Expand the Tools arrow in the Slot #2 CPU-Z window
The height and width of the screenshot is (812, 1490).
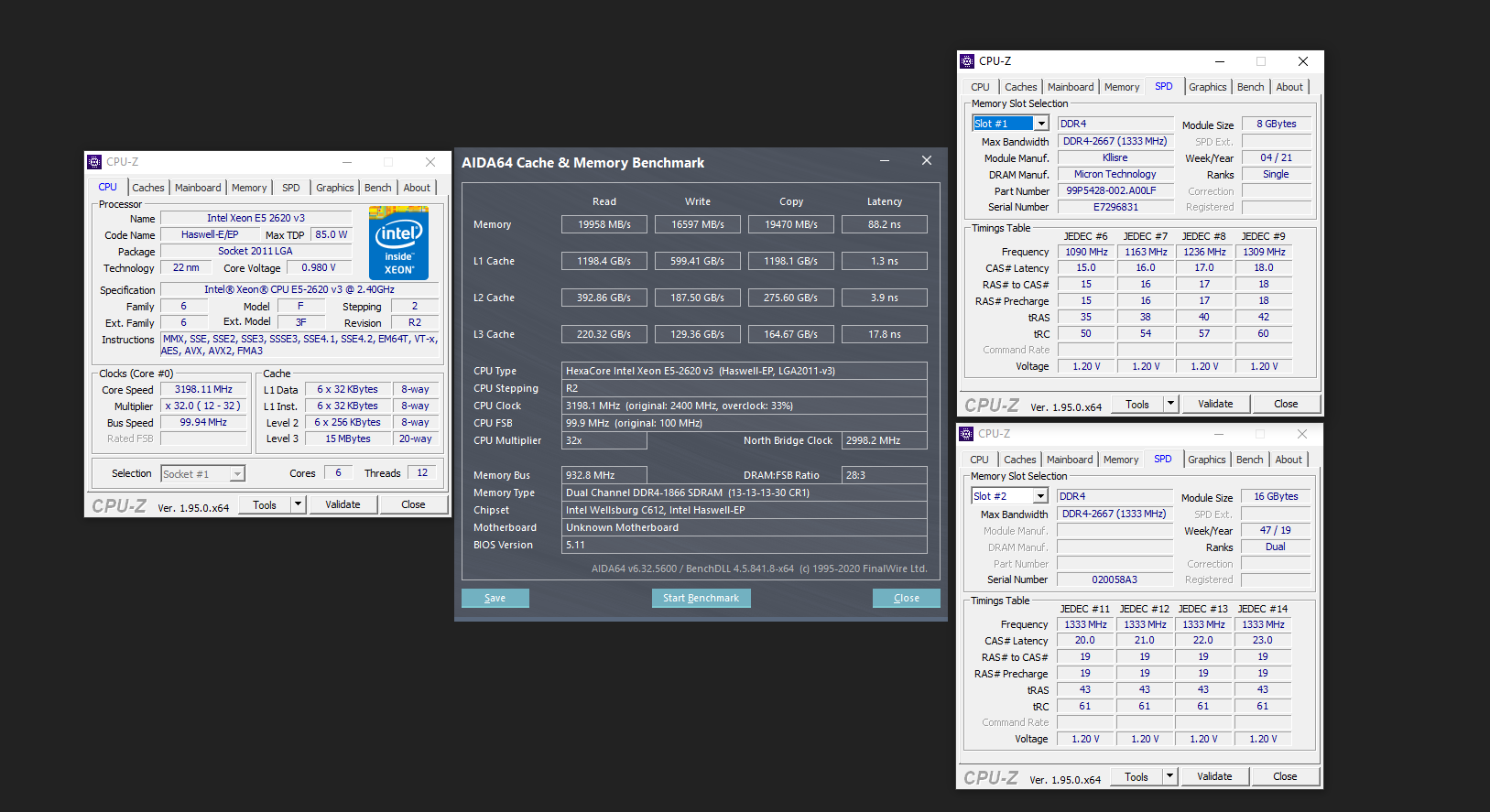pos(1169,776)
